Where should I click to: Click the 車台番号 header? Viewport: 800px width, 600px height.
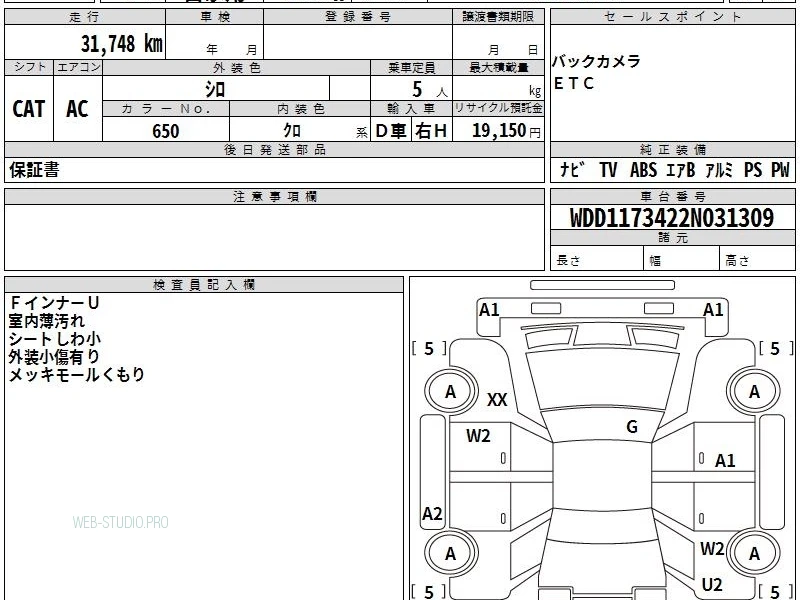pyautogui.click(x=672, y=196)
